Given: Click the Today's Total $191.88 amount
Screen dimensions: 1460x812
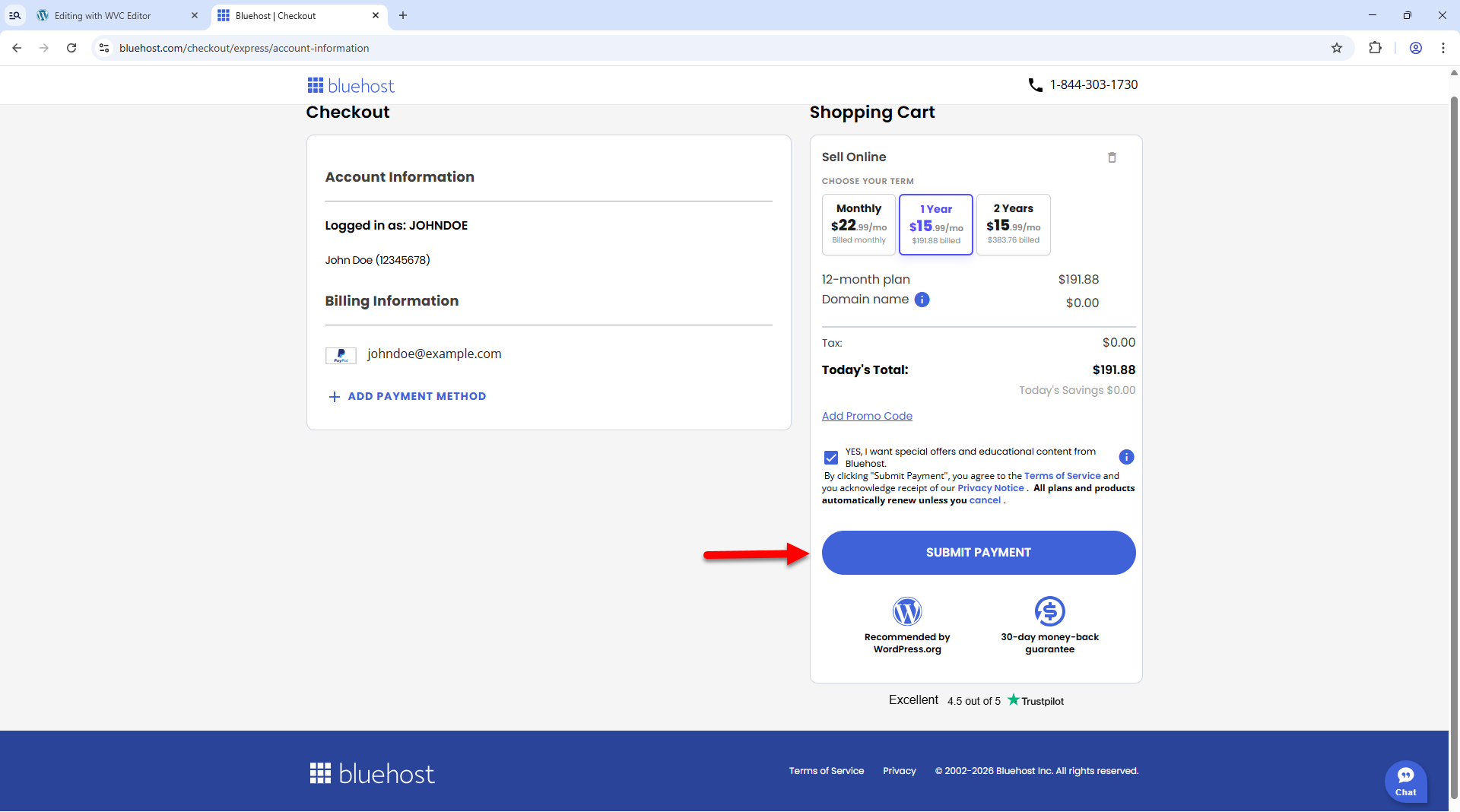Looking at the screenshot, I should [1113, 370].
